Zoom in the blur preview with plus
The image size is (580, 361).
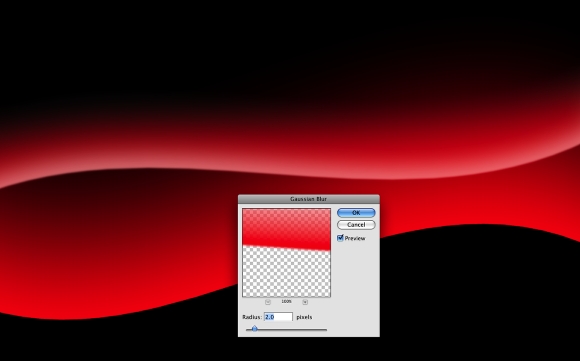[305, 302]
